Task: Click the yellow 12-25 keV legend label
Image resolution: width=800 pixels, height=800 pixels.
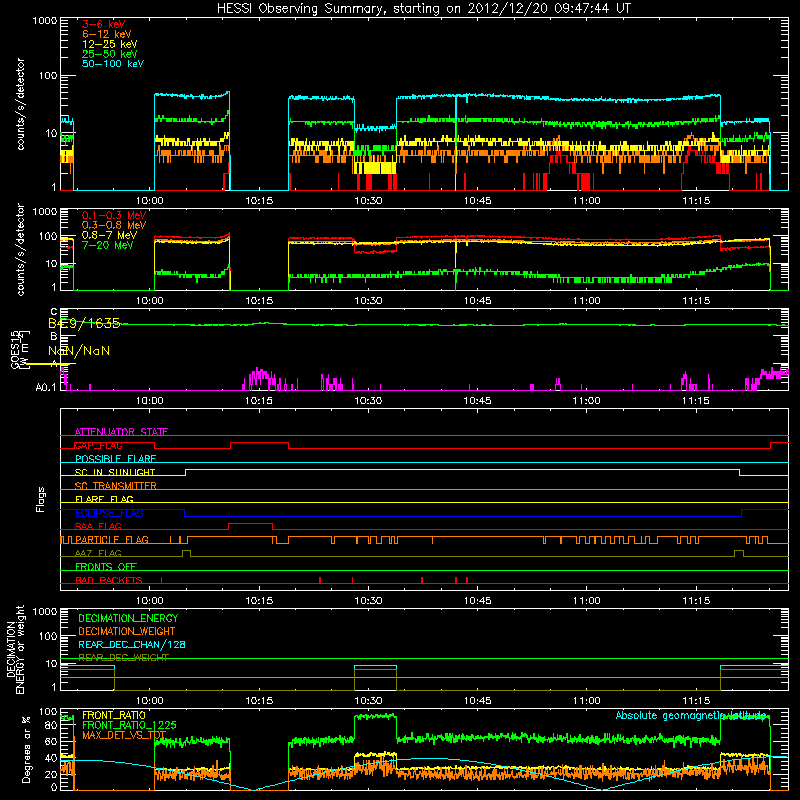Action: tap(110, 44)
